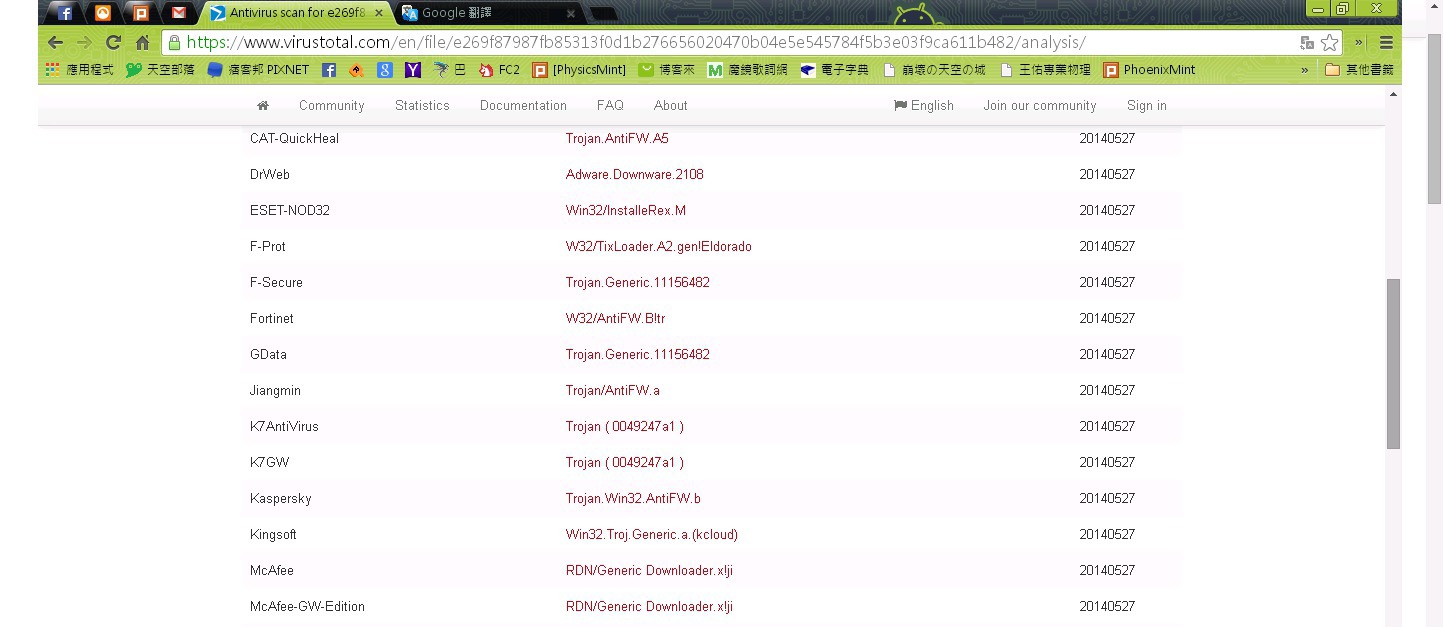The image size is (1443, 627).
Task: Click the Sign in link
Action: (x=1147, y=105)
